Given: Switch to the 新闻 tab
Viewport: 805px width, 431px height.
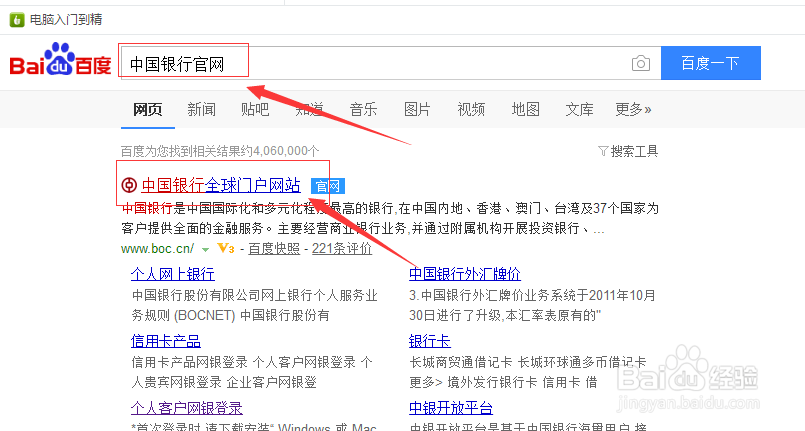Looking at the screenshot, I should pos(201,109).
